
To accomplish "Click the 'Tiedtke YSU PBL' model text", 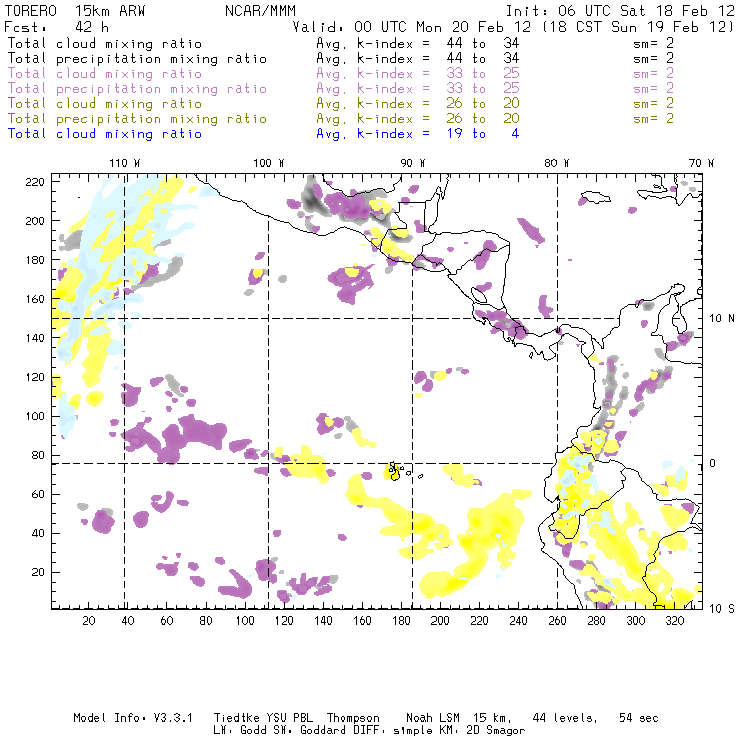I will pyautogui.click(x=263, y=718).
